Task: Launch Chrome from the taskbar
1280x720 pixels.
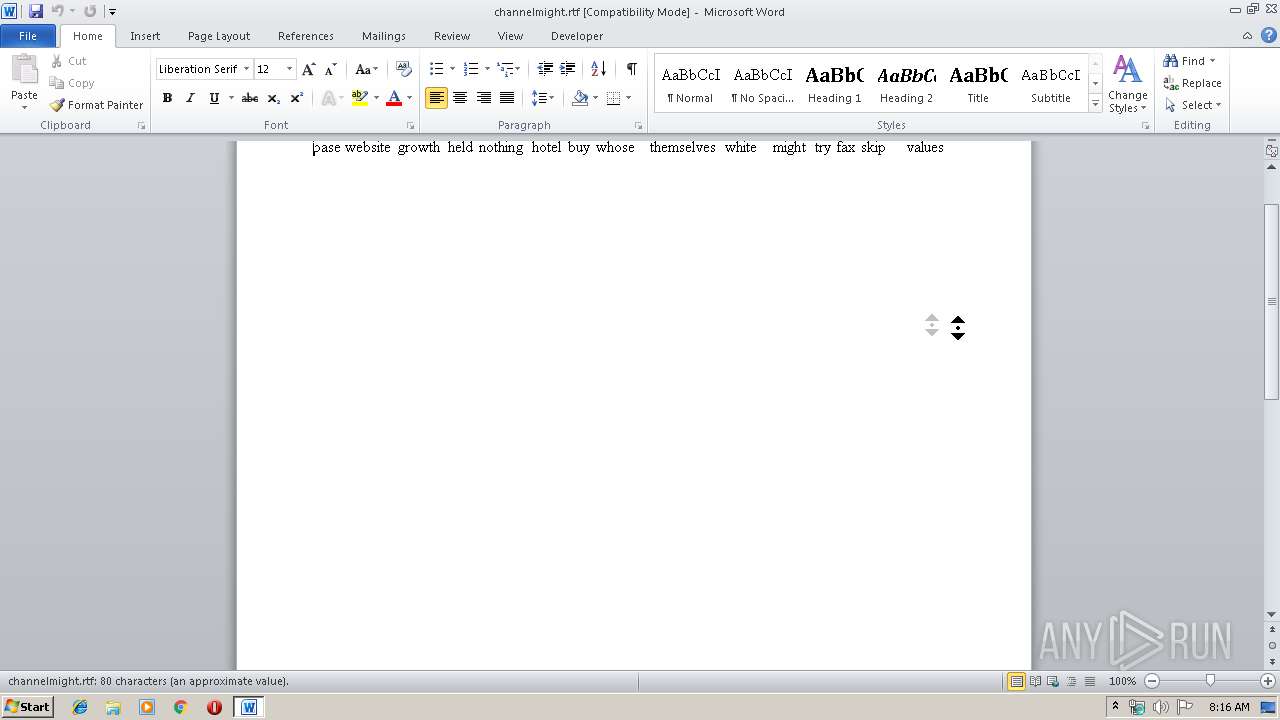Action: click(x=180, y=707)
